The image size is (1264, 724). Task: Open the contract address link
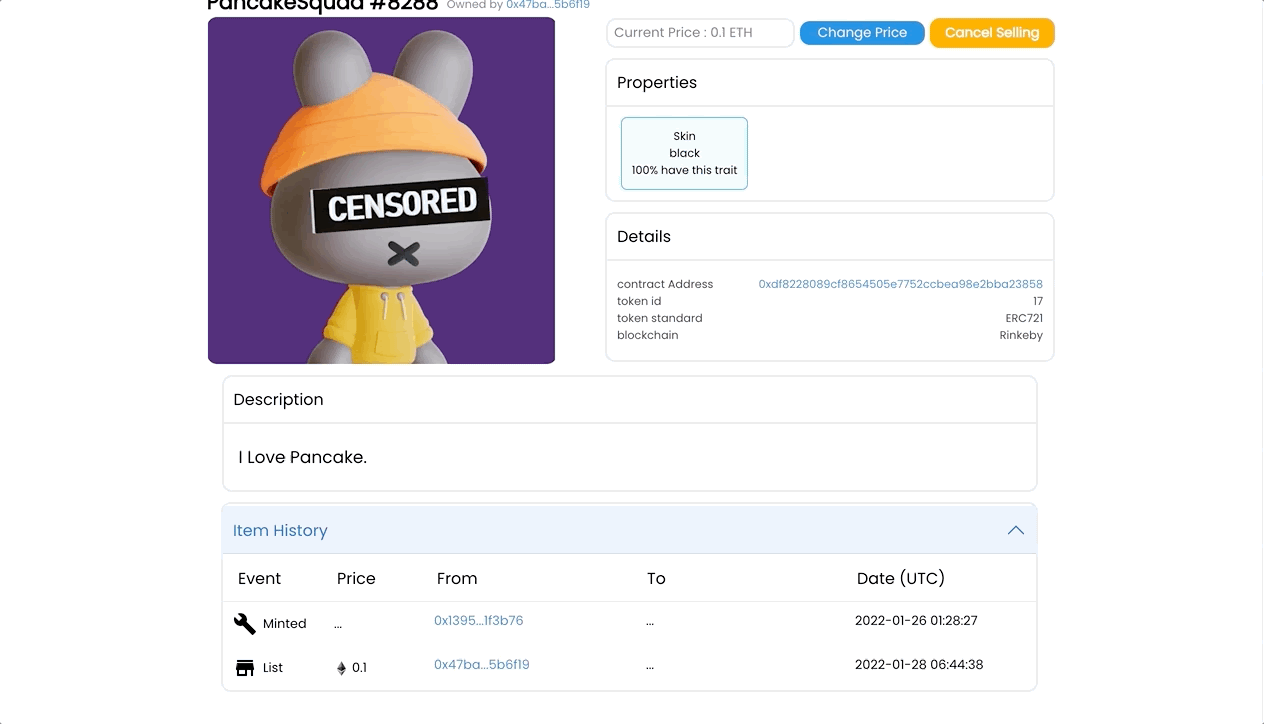pyautogui.click(x=900, y=284)
